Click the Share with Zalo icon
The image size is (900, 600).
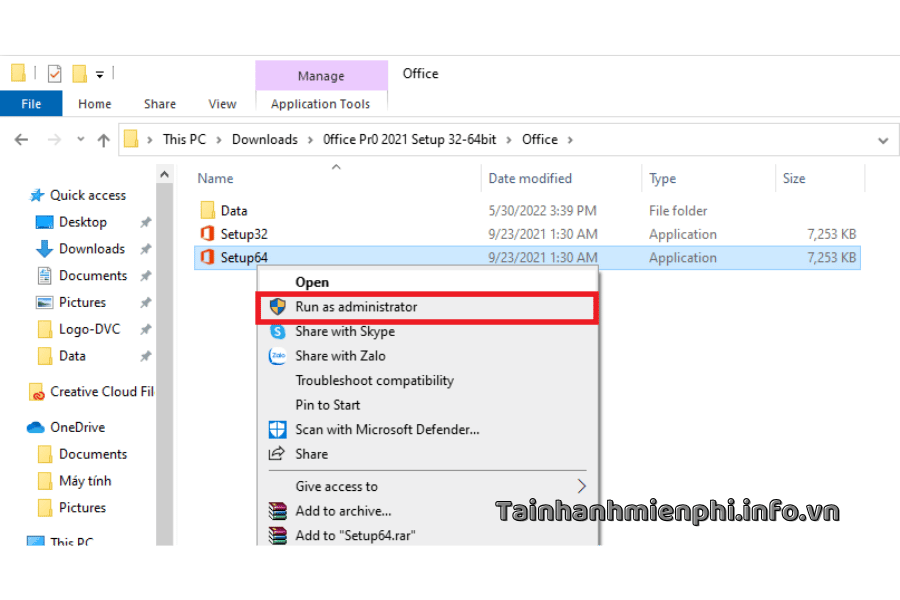(278, 356)
